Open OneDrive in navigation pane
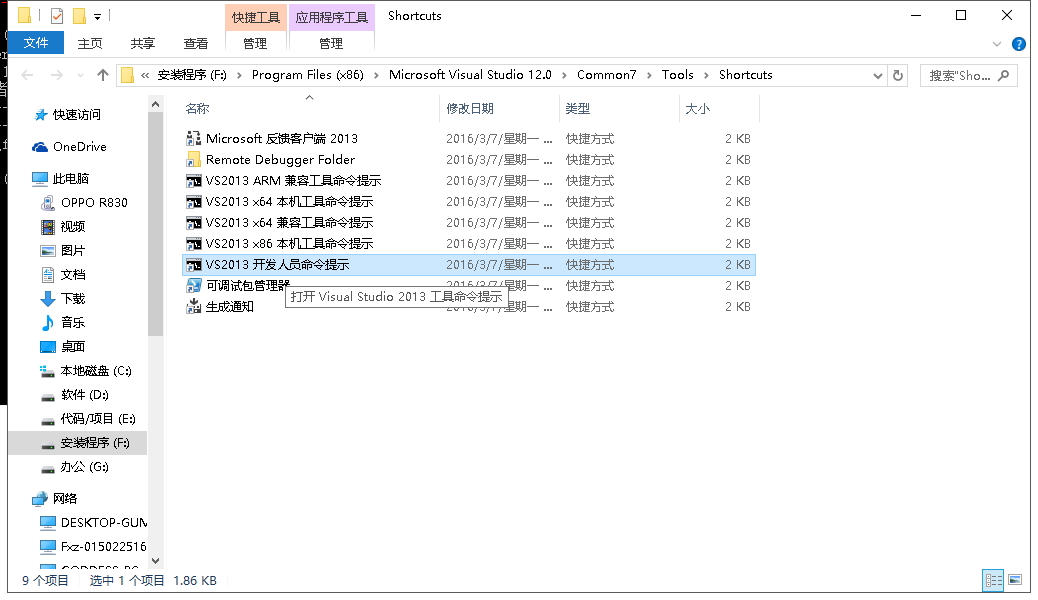The image size is (1038, 600). 79,147
